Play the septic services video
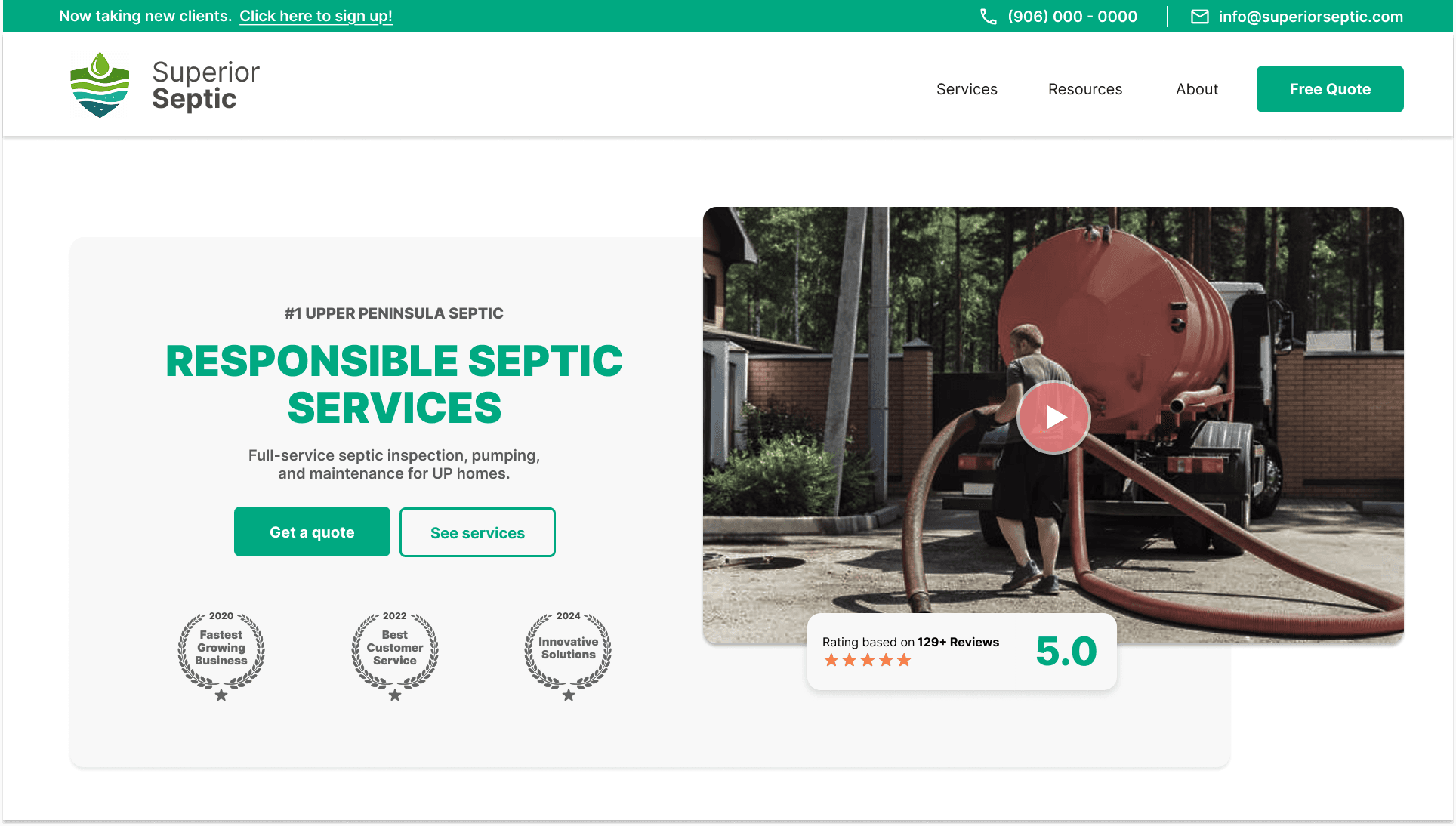Image resolution: width=1456 pixels, height=826 pixels. [1053, 417]
